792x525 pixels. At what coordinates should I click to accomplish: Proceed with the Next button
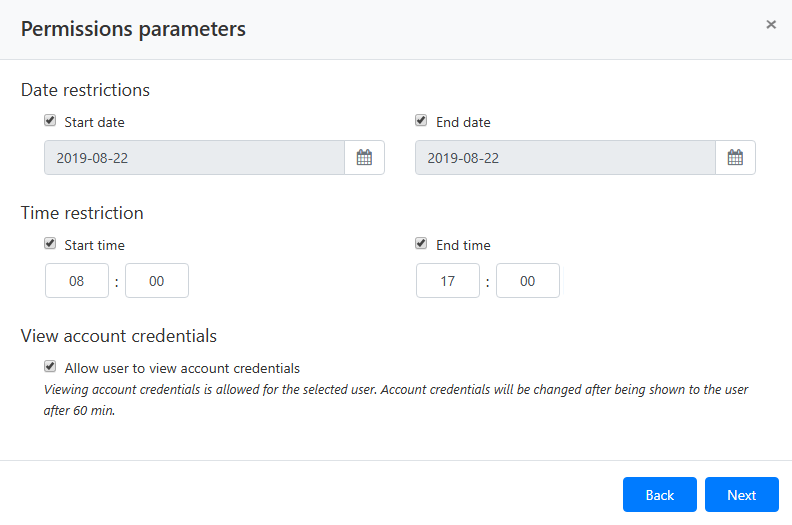click(x=741, y=495)
